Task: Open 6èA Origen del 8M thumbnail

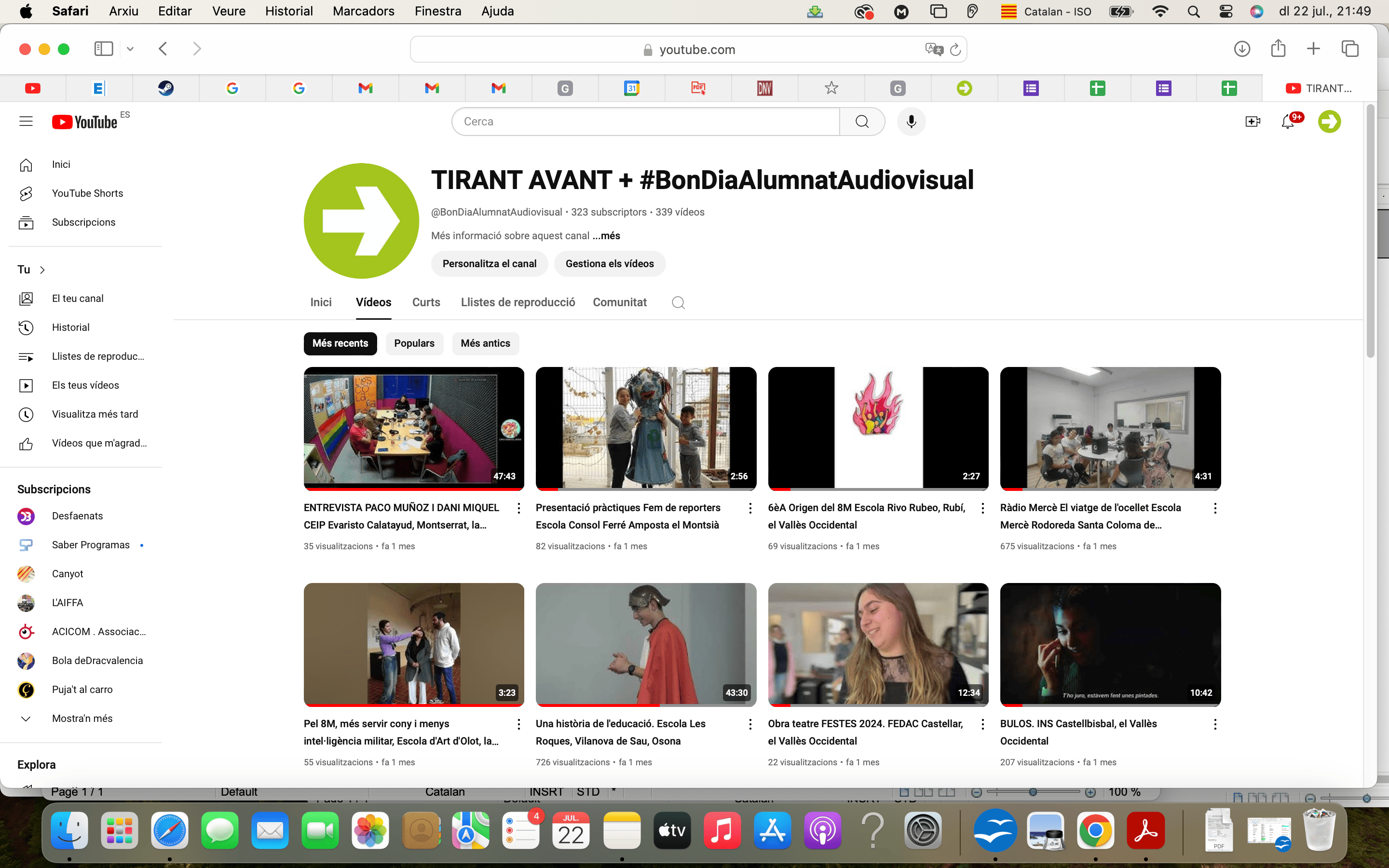Action: point(878,428)
